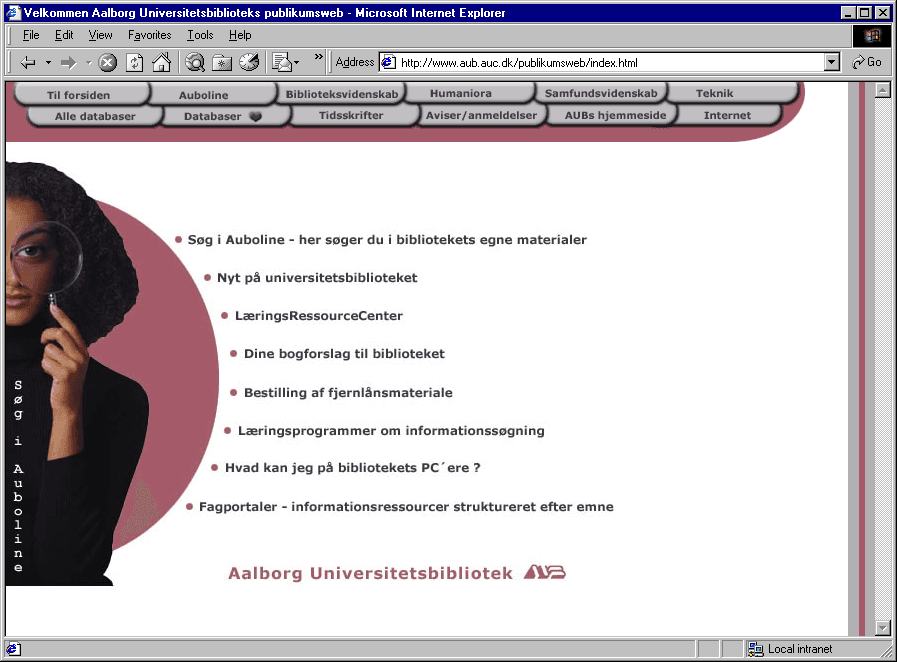Open the History pane icon
897x662 pixels.
(x=248, y=62)
